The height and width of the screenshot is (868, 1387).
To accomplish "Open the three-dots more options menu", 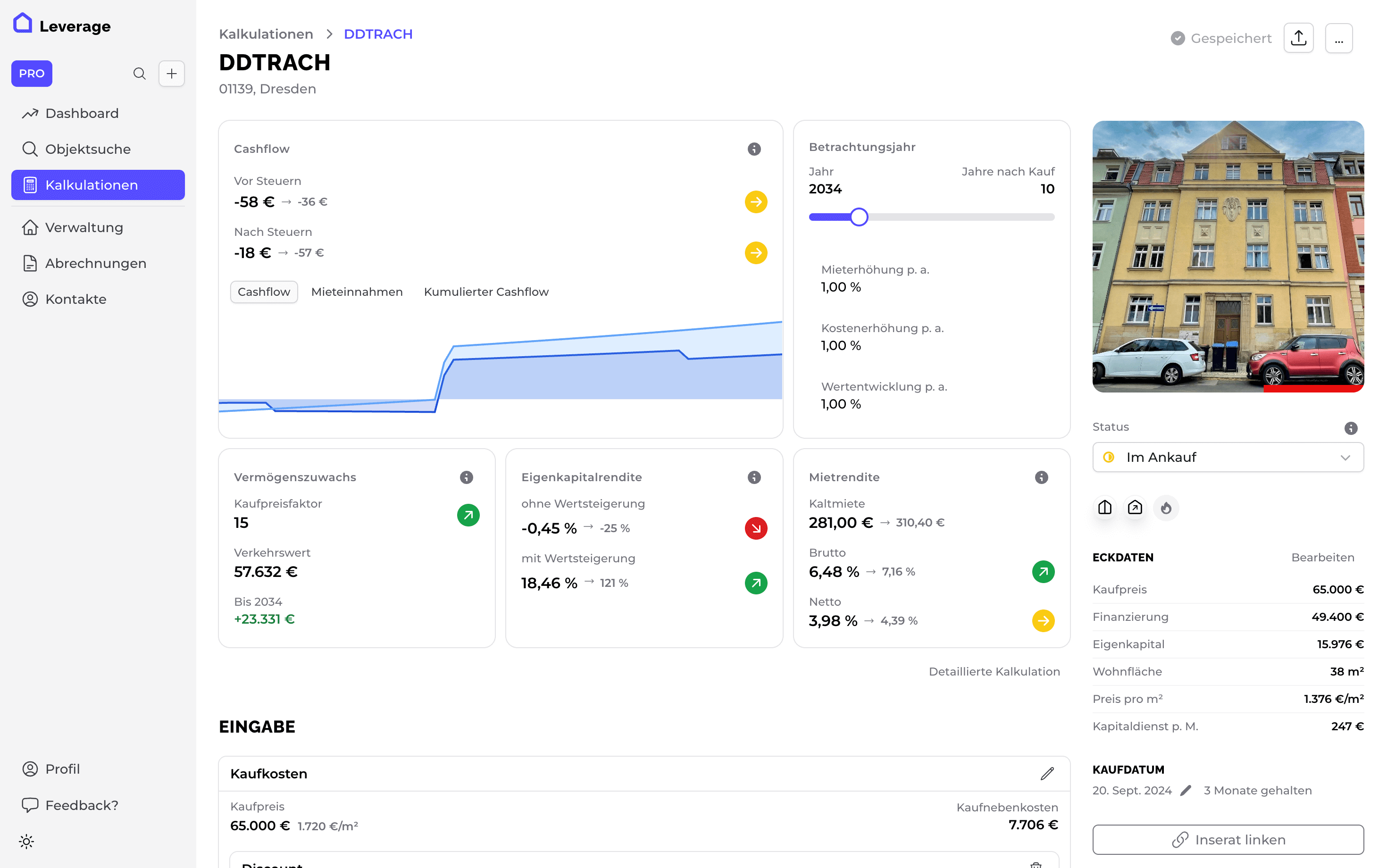I will coord(1338,39).
